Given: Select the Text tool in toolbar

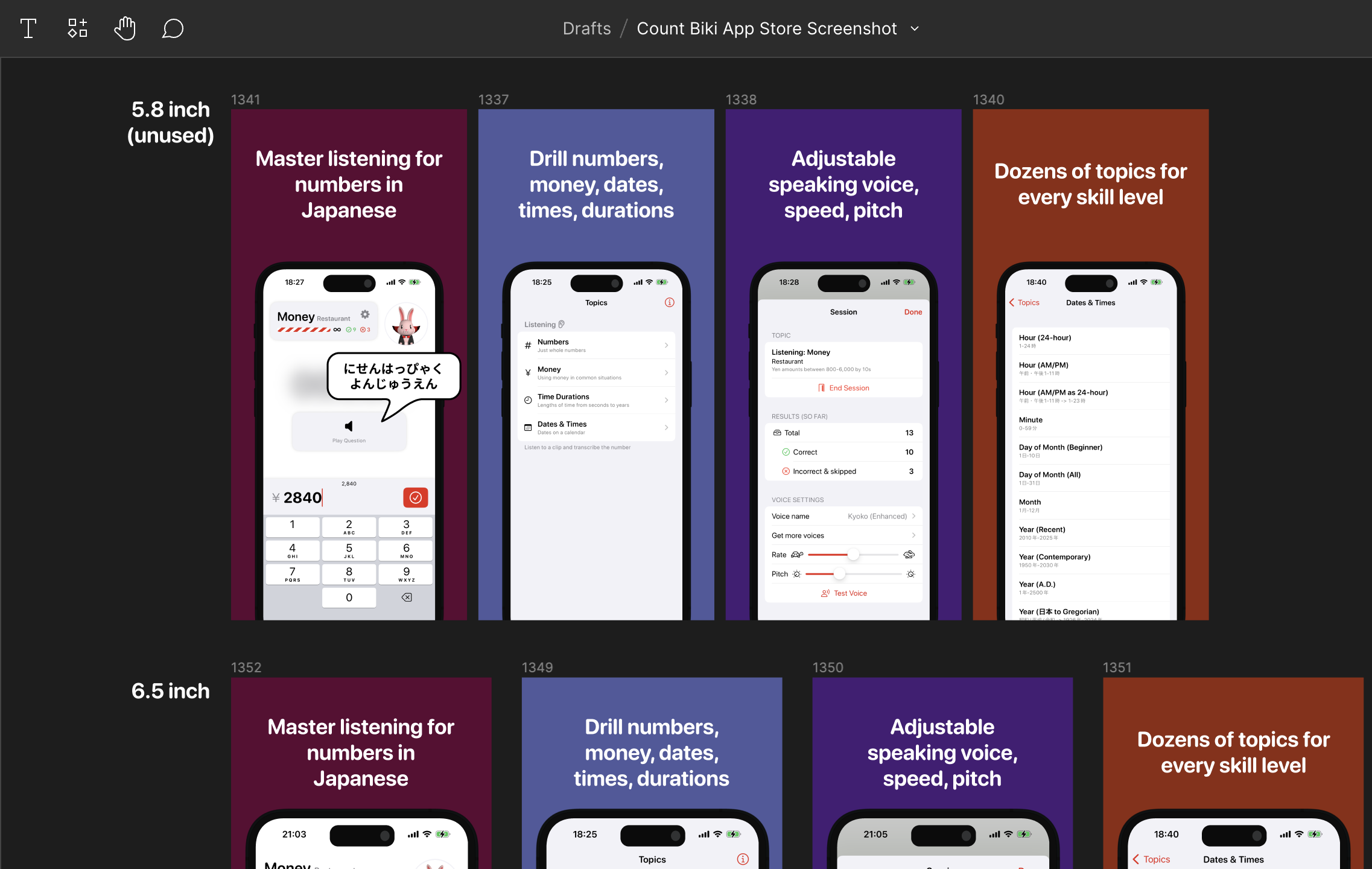Looking at the screenshot, I should point(28,27).
